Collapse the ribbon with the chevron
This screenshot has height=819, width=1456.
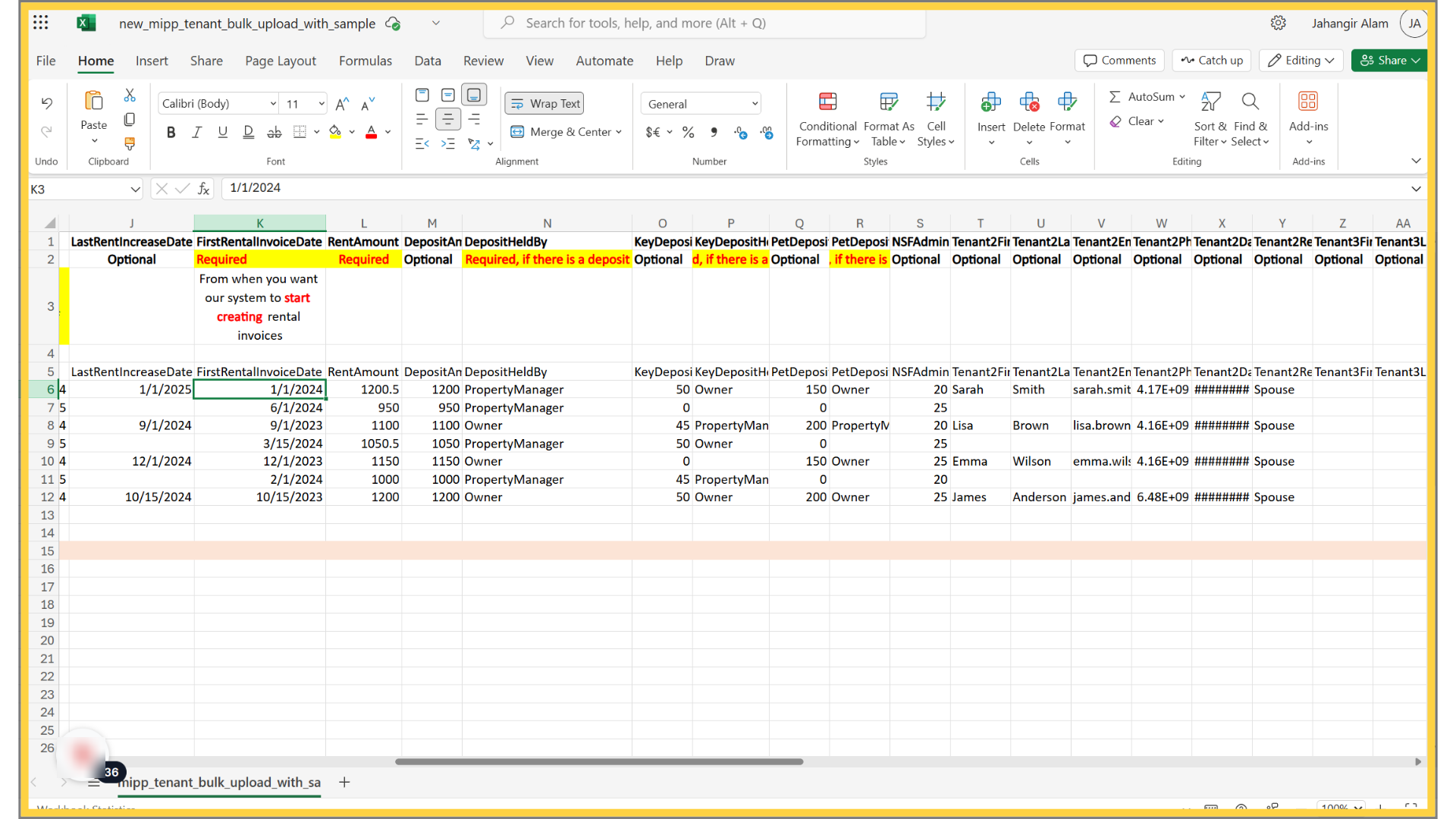point(1416,161)
